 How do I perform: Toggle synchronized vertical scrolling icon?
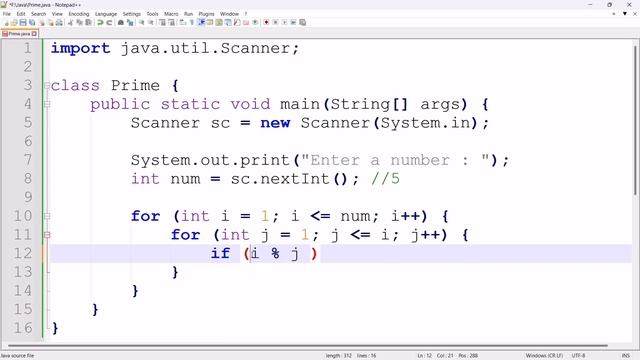(162, 22)
